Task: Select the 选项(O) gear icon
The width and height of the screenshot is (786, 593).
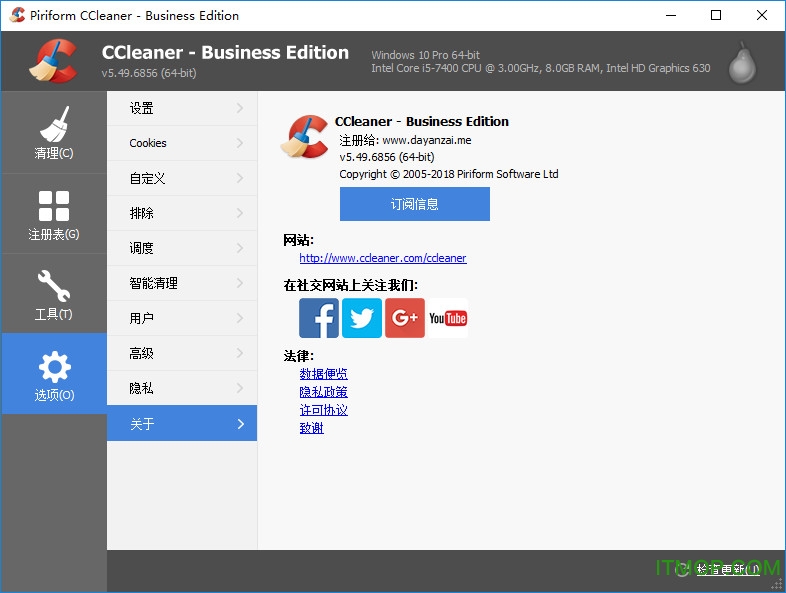Action: 54,367
